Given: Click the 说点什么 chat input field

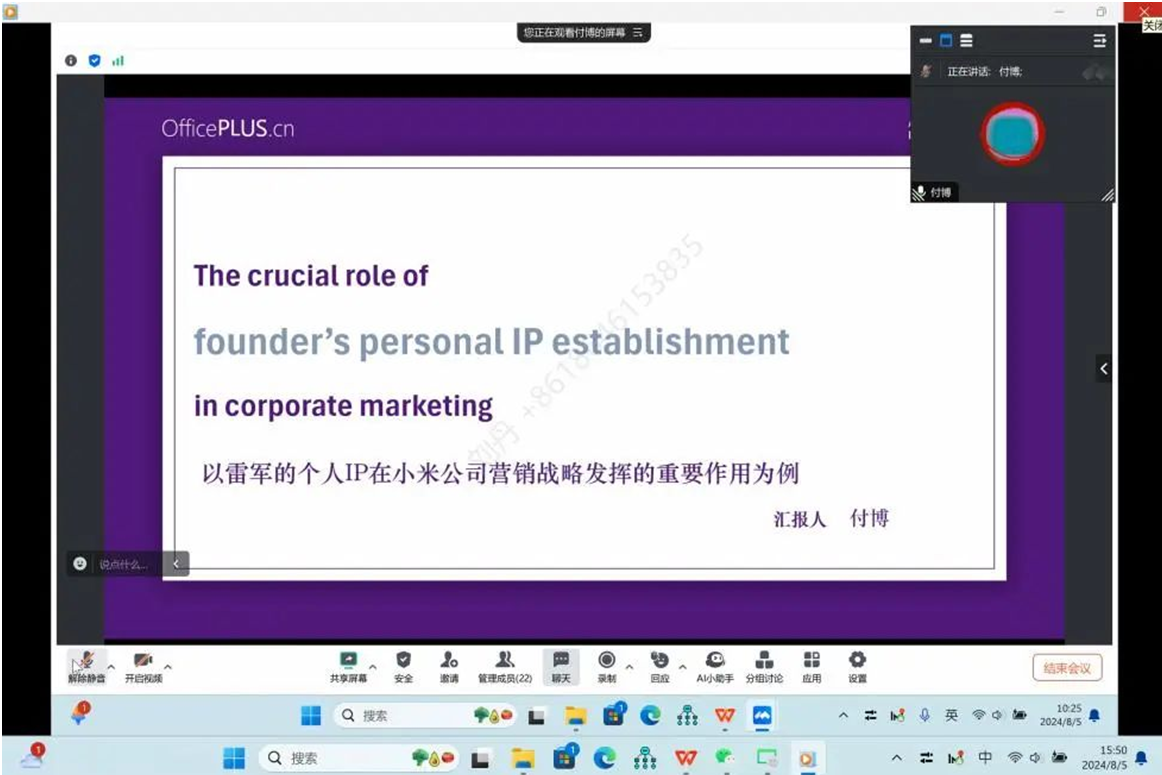Looking at the screenshot, I should (x=123, y=565).
